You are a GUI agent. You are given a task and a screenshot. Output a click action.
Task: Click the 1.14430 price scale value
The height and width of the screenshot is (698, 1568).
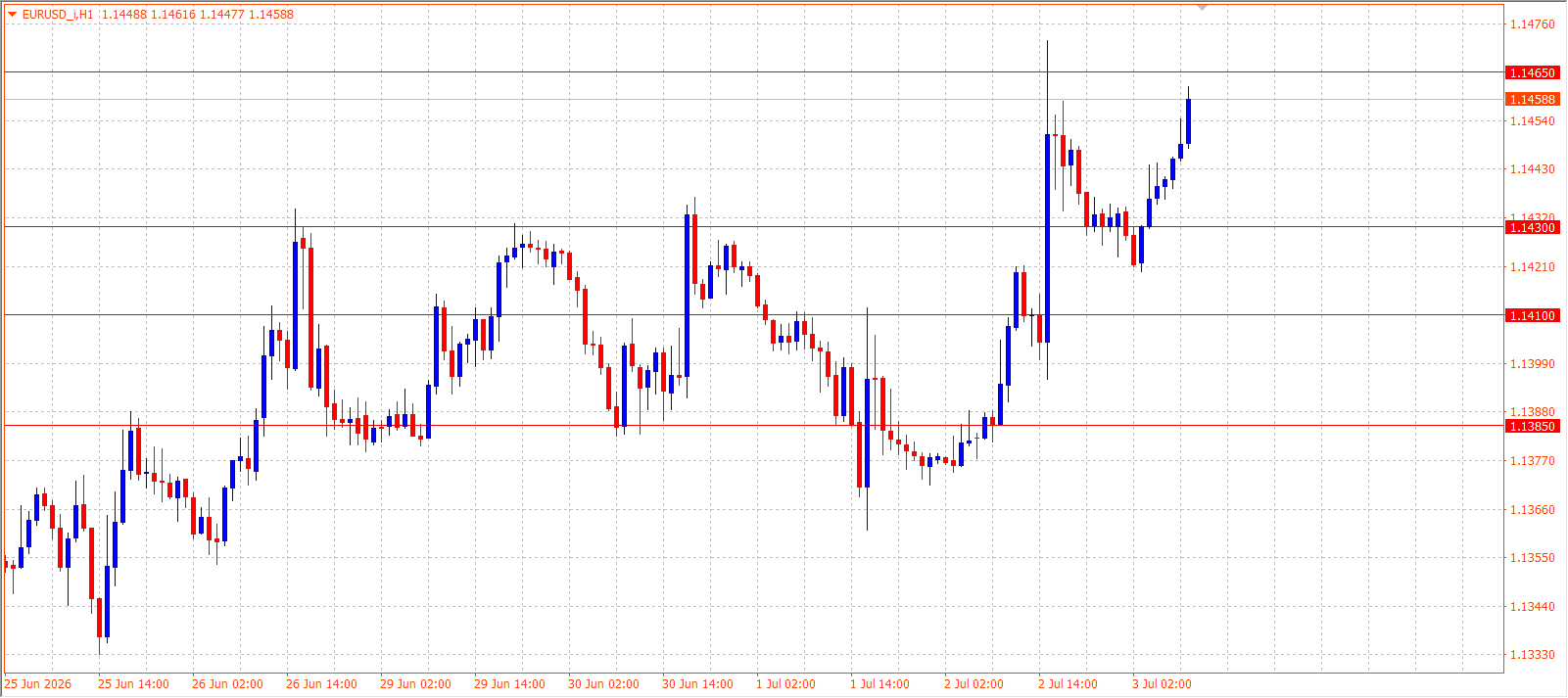tap(1532, 169)
